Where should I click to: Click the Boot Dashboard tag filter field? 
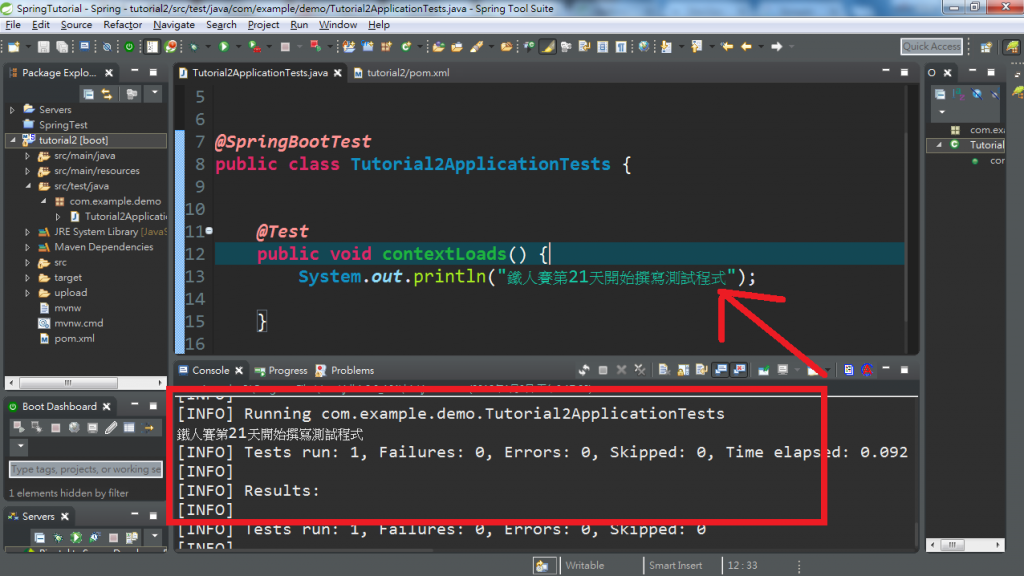point(86,469)
